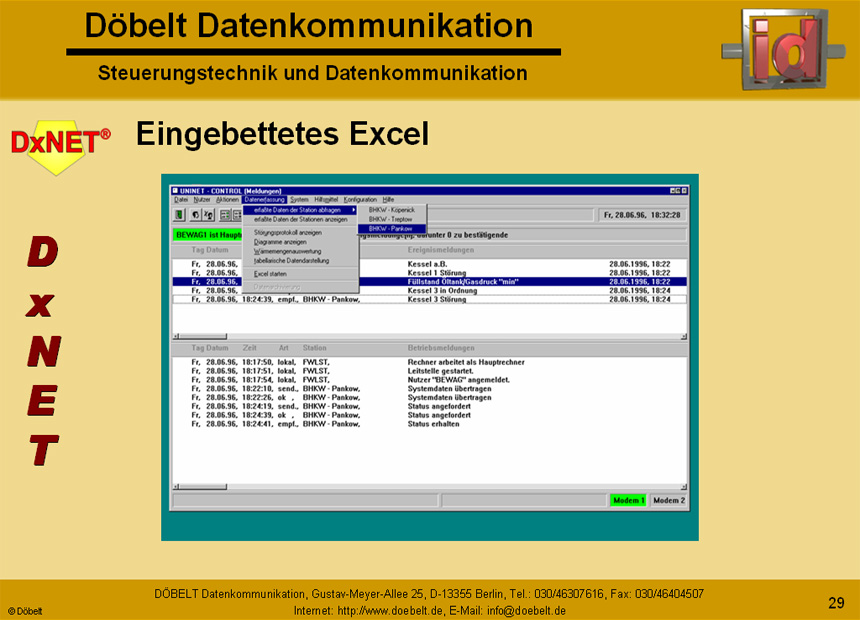
Task: Click the 'Zeit' column header
Action: [250, 348]
